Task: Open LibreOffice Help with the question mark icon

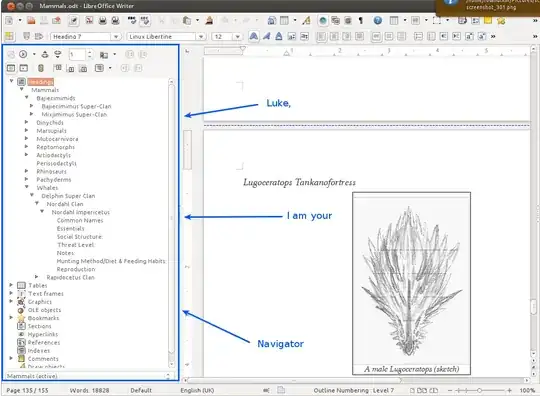Action: tap(378, 21)
